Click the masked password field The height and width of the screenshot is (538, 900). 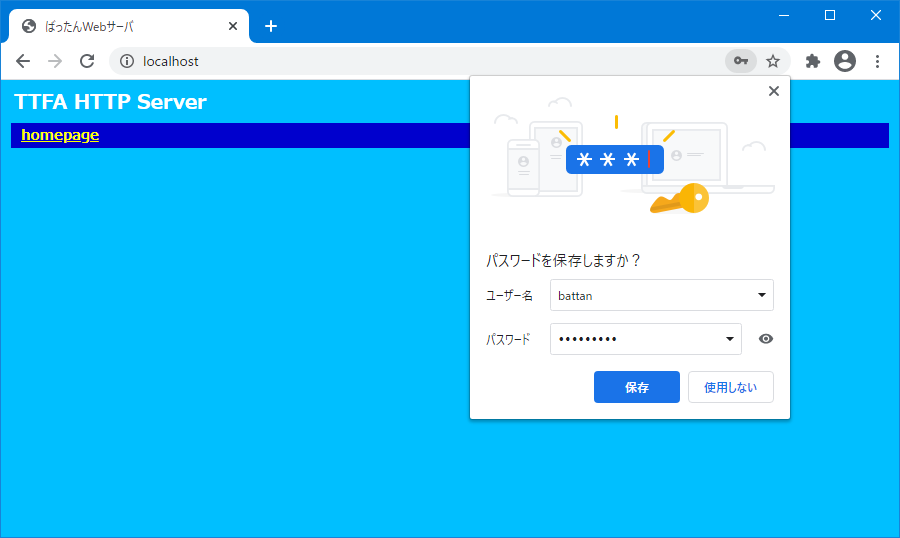click(646, 339)
